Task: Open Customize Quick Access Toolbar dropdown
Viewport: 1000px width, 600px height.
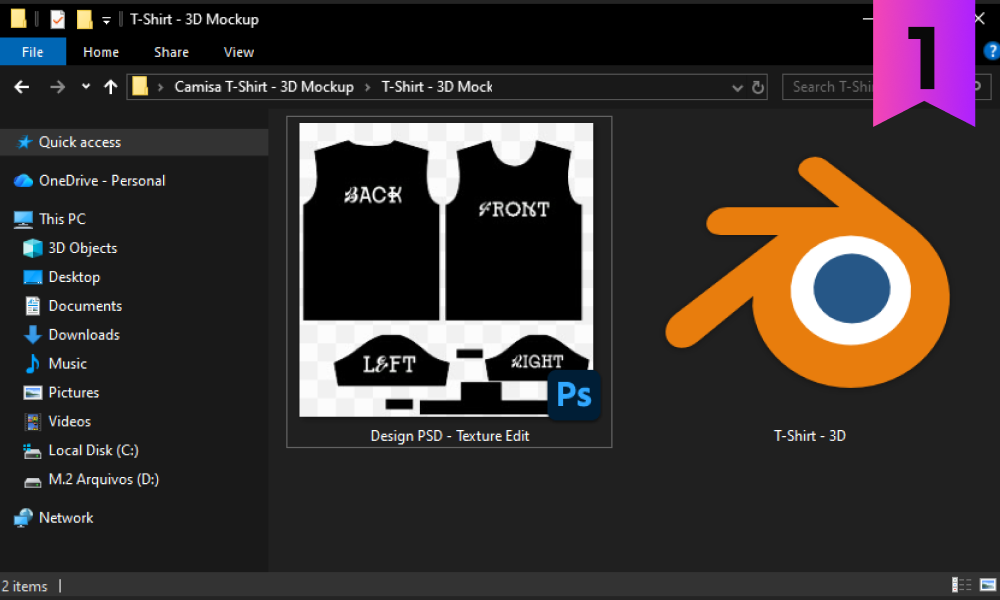Action: 106,20
